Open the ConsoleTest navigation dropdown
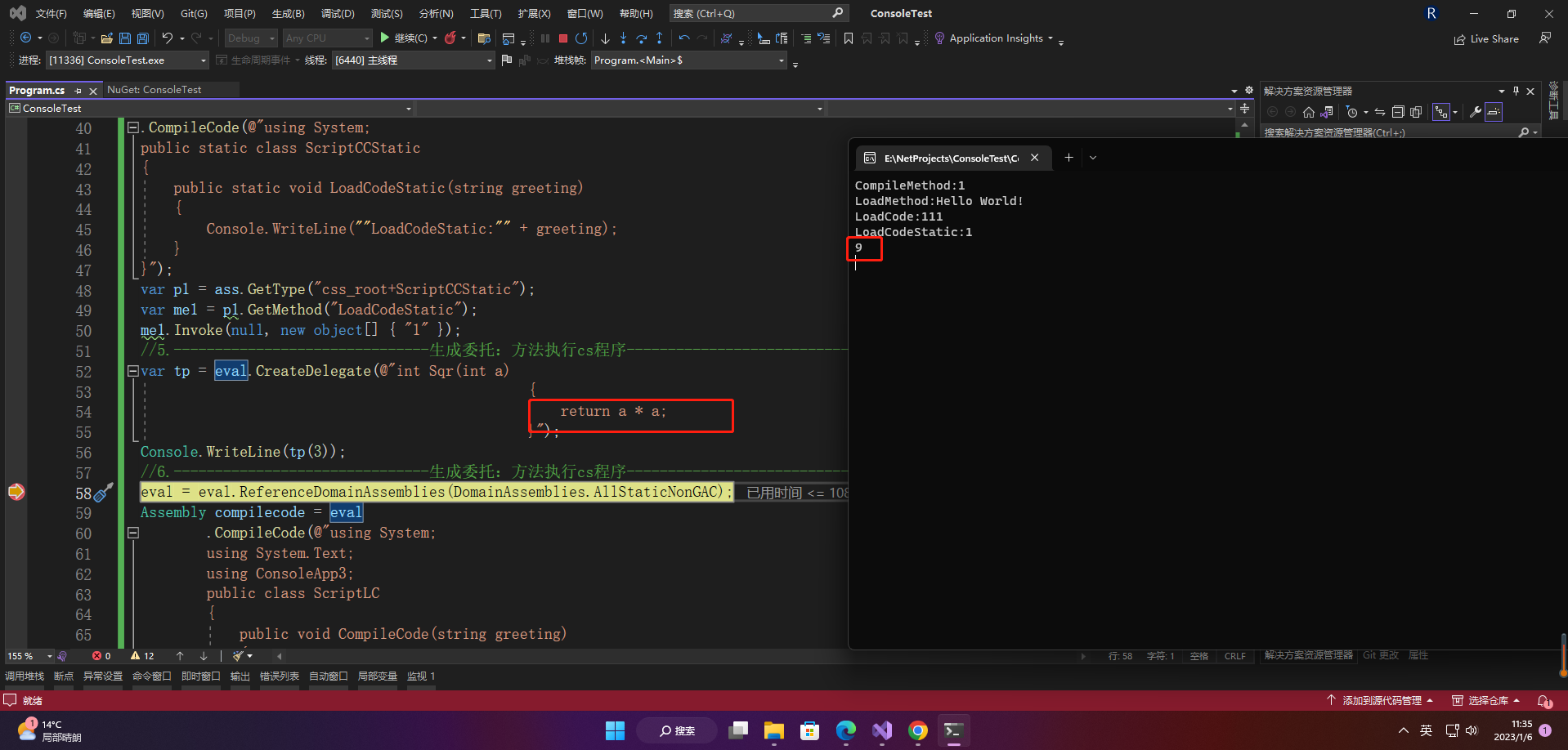This screenshot has width=1568, height=750. pos(210,108)
